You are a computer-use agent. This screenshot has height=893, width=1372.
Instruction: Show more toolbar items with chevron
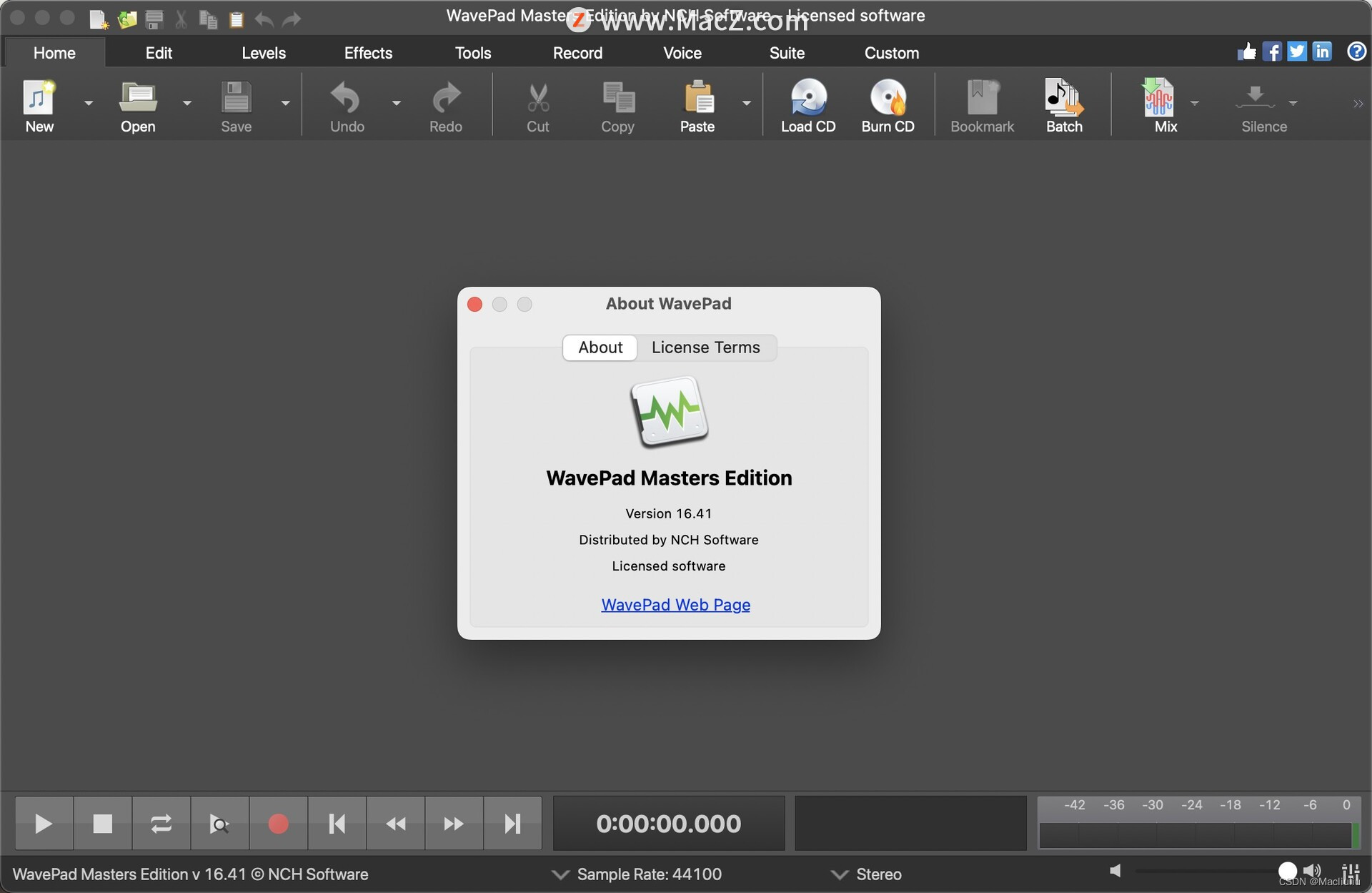click(x=1358, y=104)
